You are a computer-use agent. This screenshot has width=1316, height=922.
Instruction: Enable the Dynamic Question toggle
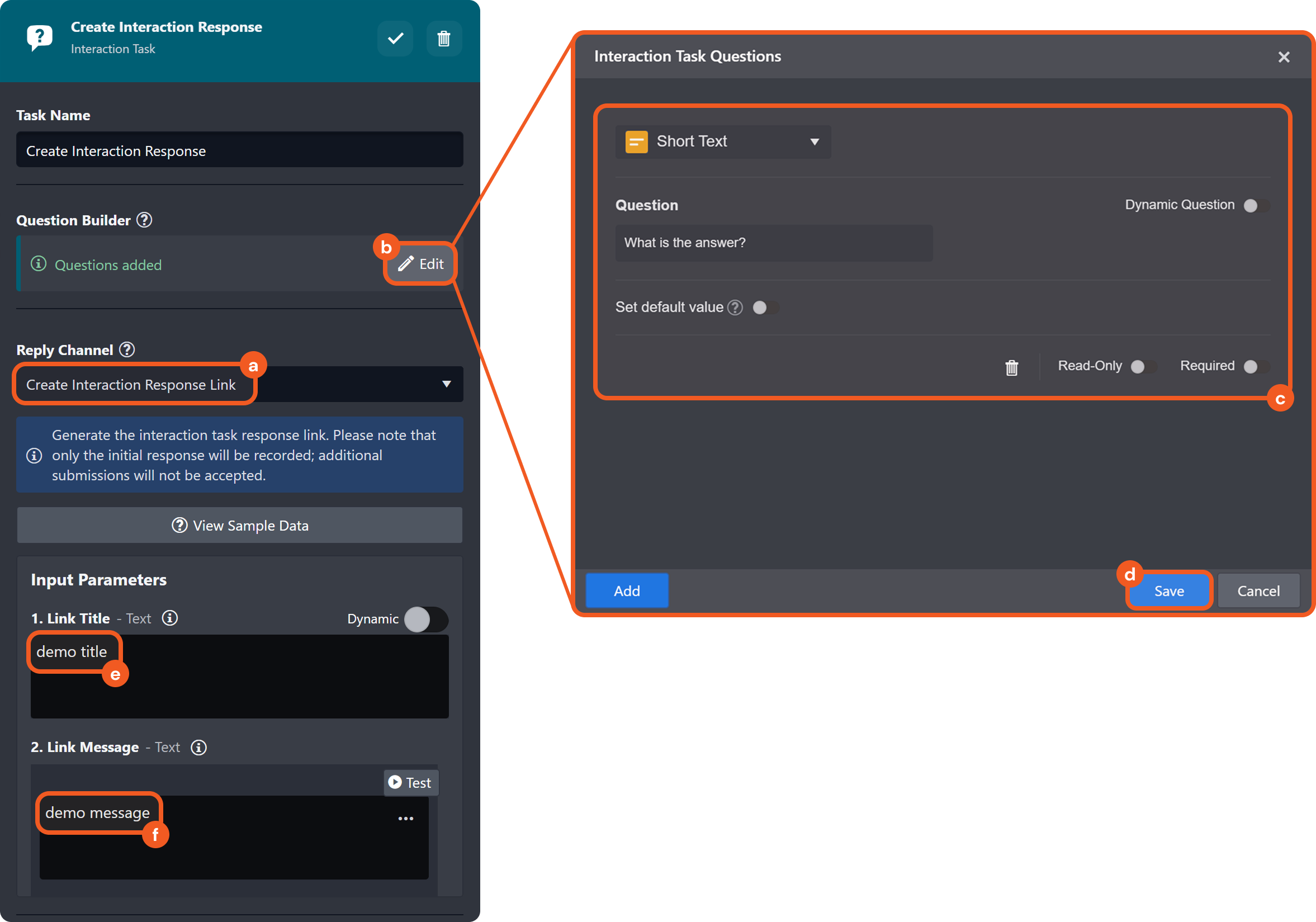(1256, 205)
